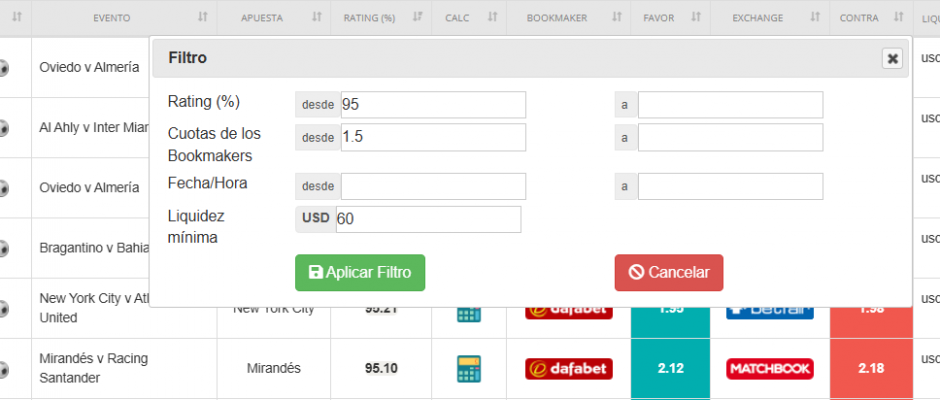Sort by Favor column header

(669, 18)
